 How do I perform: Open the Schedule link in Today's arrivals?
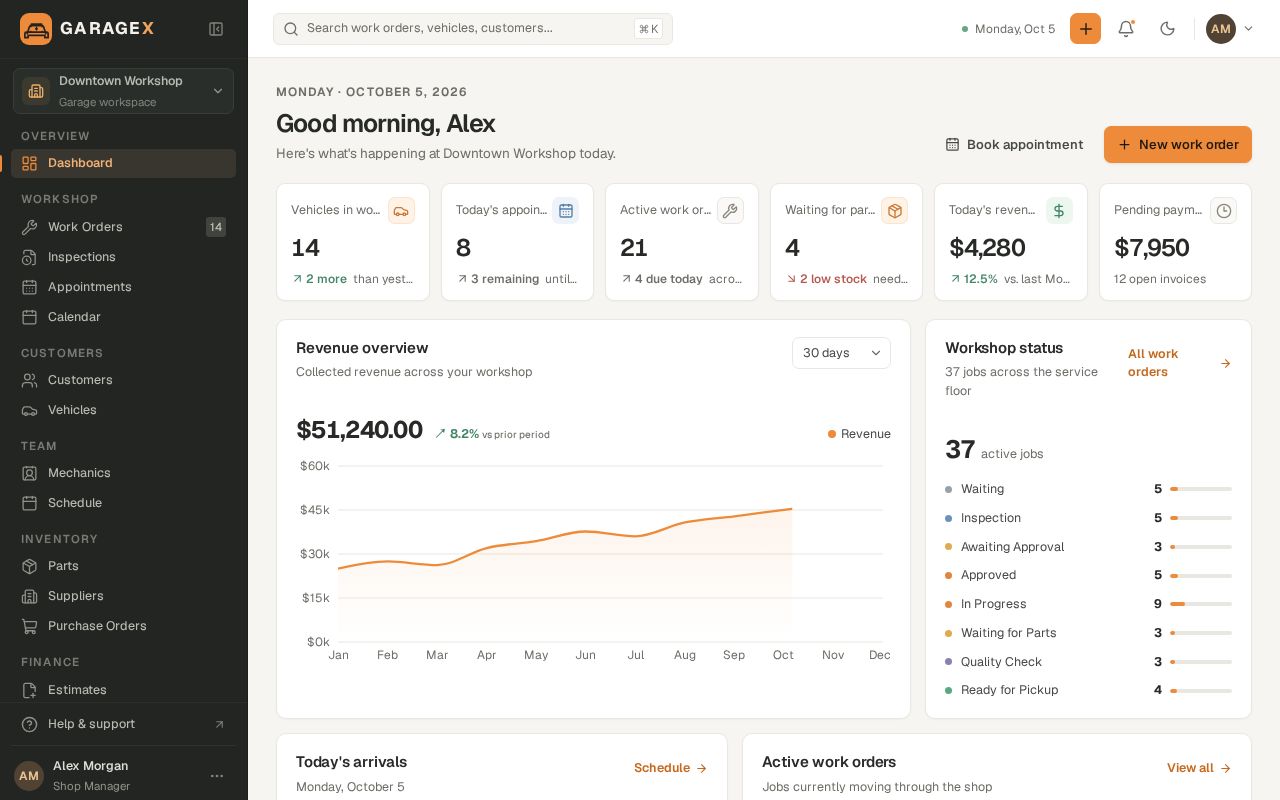tap(671, 768)
